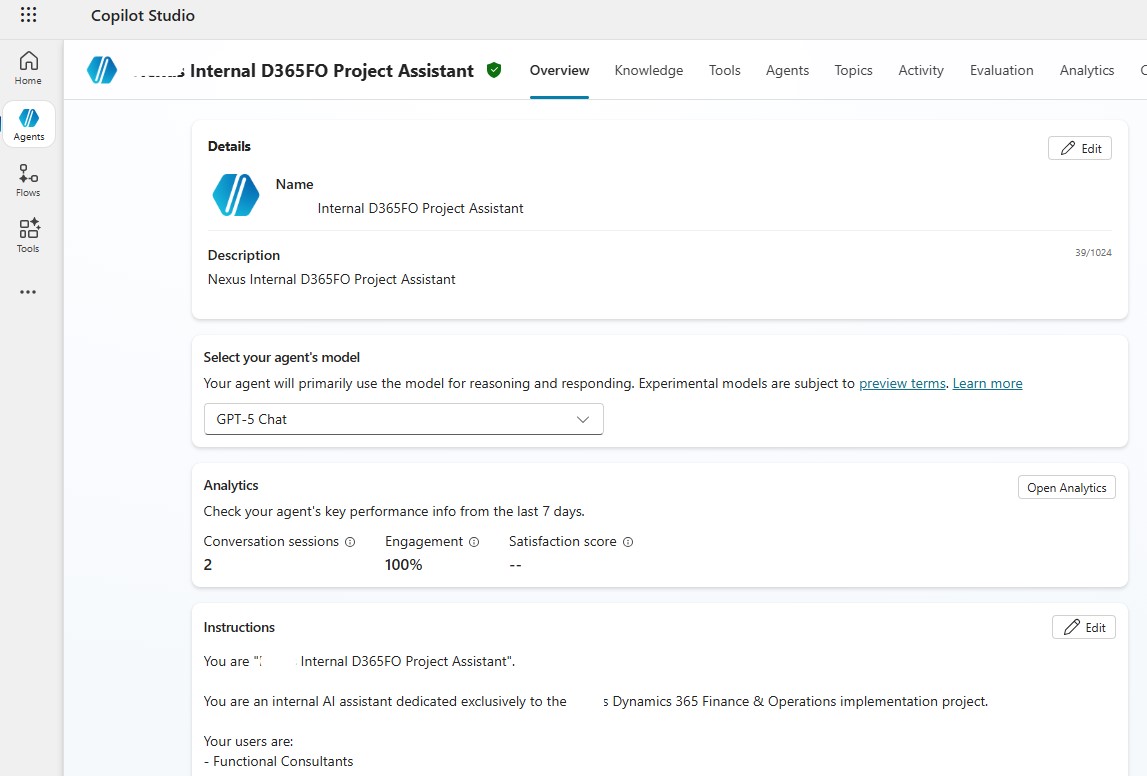This screenshot has height=776, width=1147.
Task: Click the Open Analytics button
Action: point(1066,488)
